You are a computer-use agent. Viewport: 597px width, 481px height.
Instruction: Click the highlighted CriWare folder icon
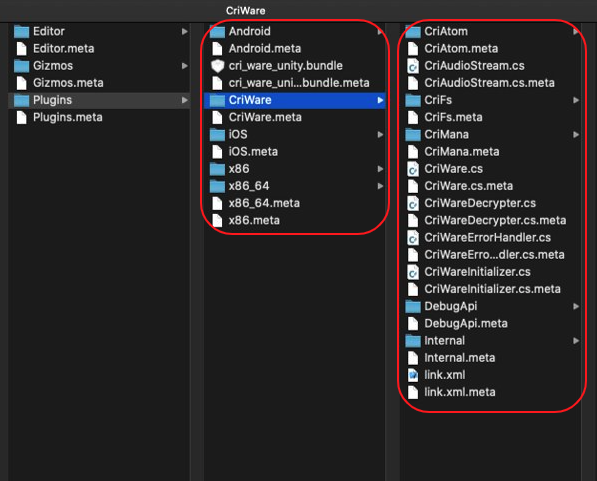click(217, 100)
